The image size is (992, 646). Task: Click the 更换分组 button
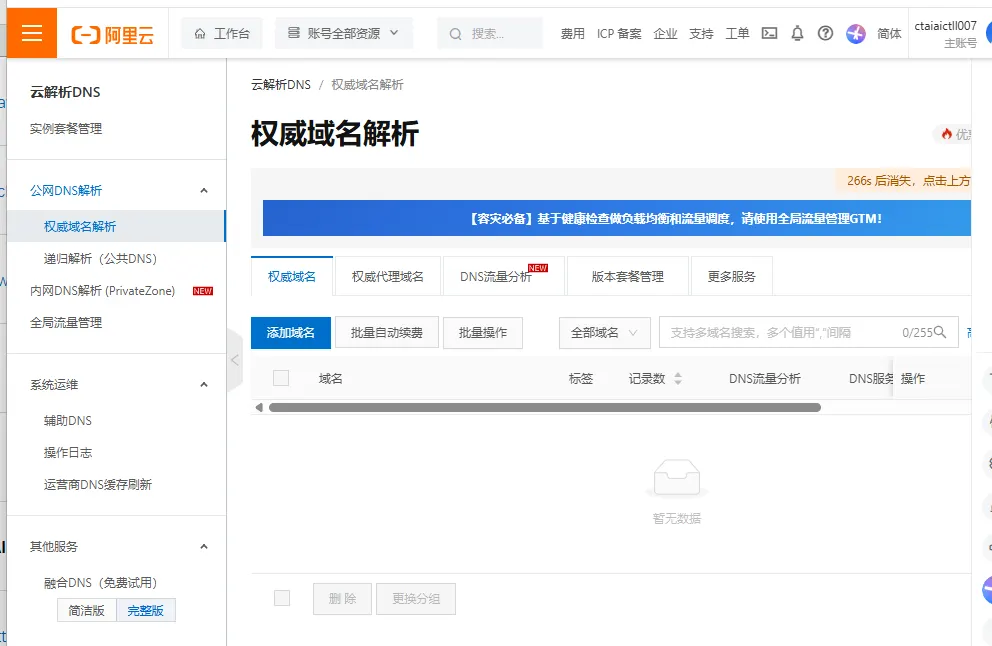416,599
